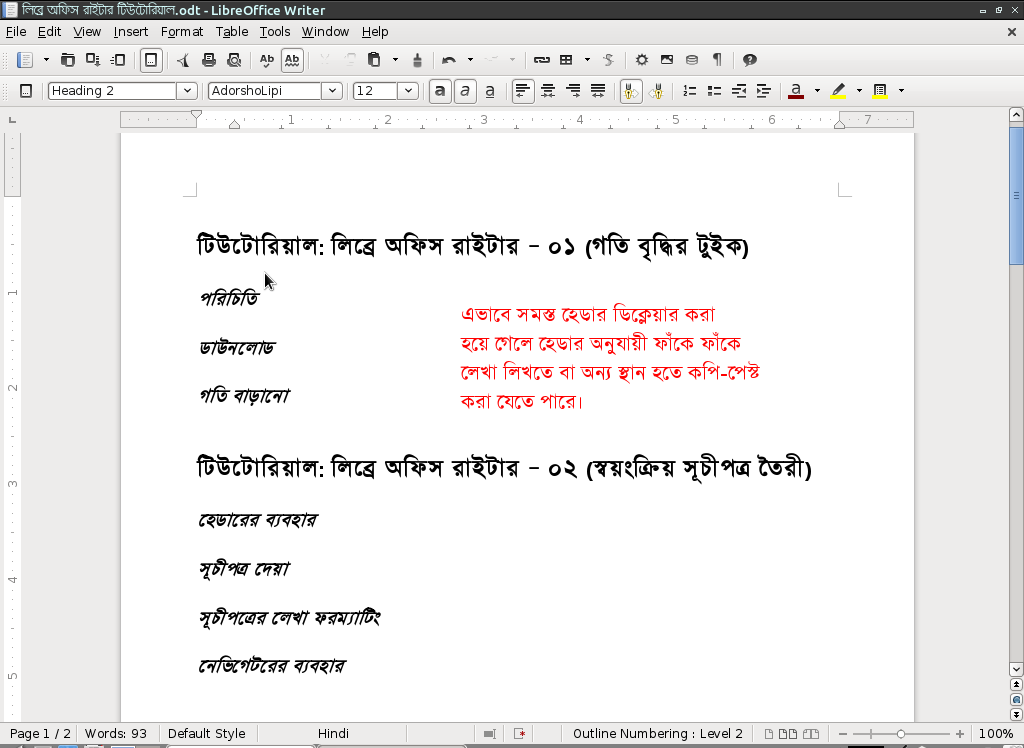The image size is (1024, 748).
Task: Click the 100% zoom level
Action: click(x=996, y=734)
